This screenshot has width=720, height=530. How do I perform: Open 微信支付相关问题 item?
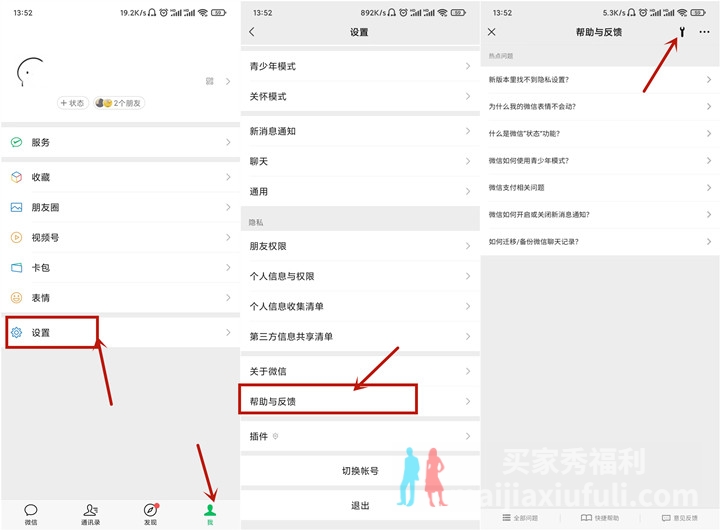pos(600,187)
